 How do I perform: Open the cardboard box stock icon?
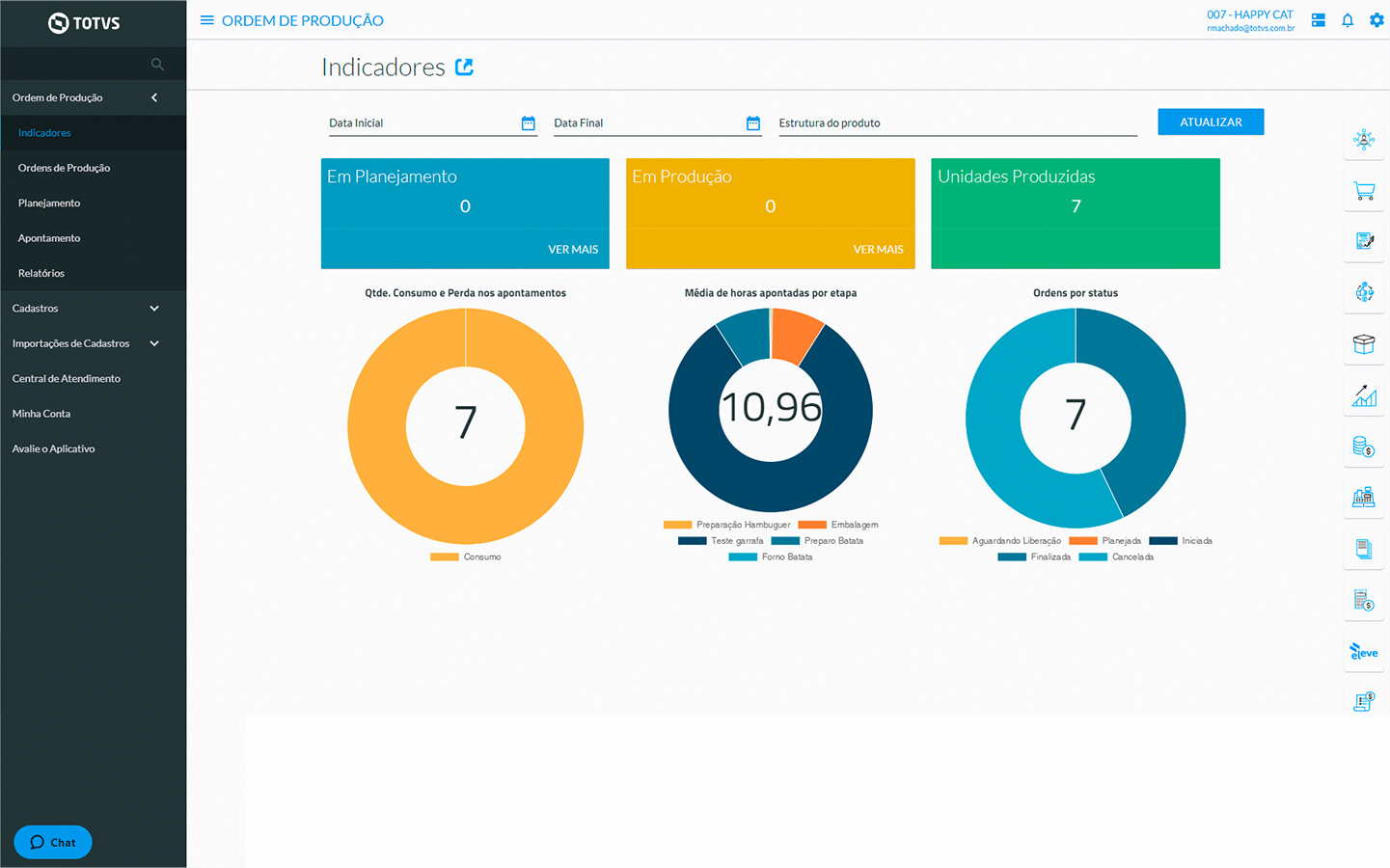coord(1363,344)
